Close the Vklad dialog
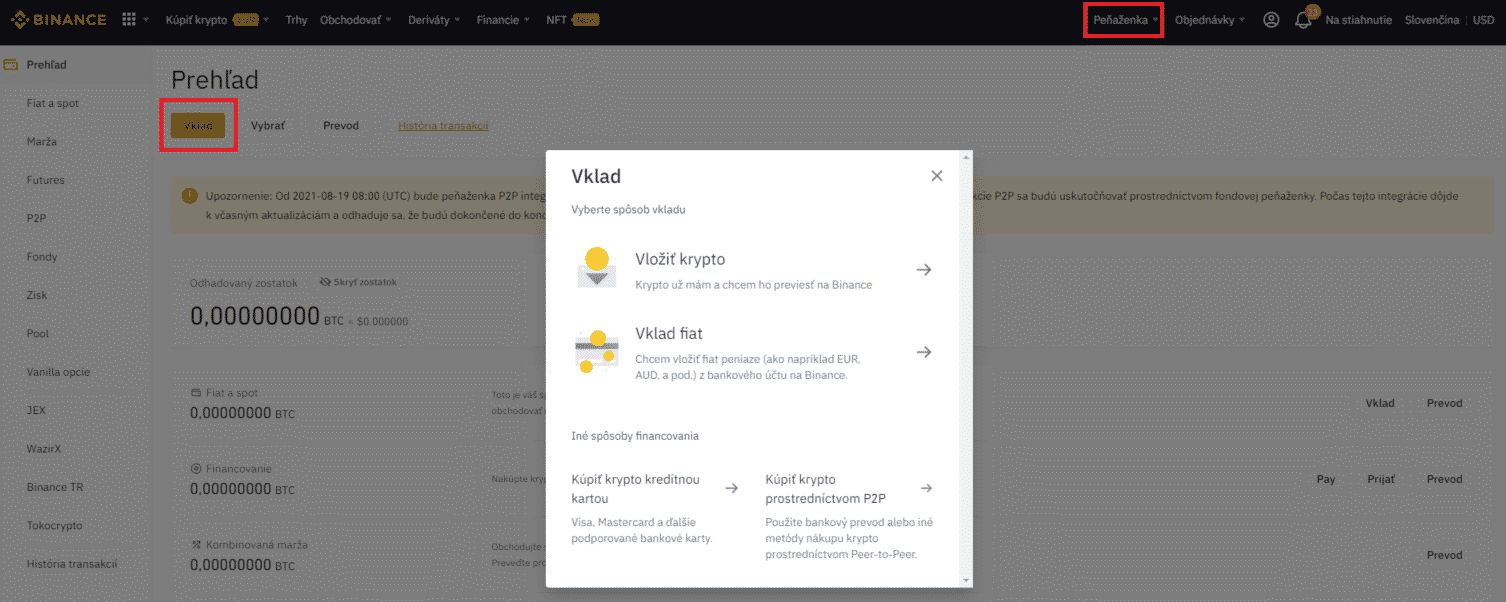Viewport: 1506px width, 602px height. click(937, 176)
